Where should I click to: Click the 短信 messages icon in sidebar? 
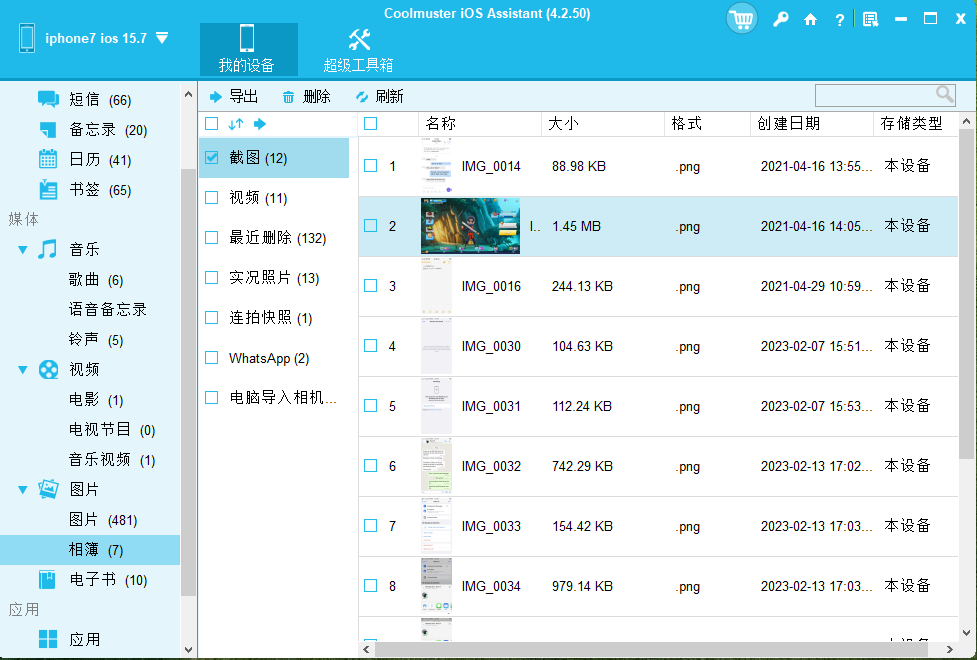click(x=48, y=99)
